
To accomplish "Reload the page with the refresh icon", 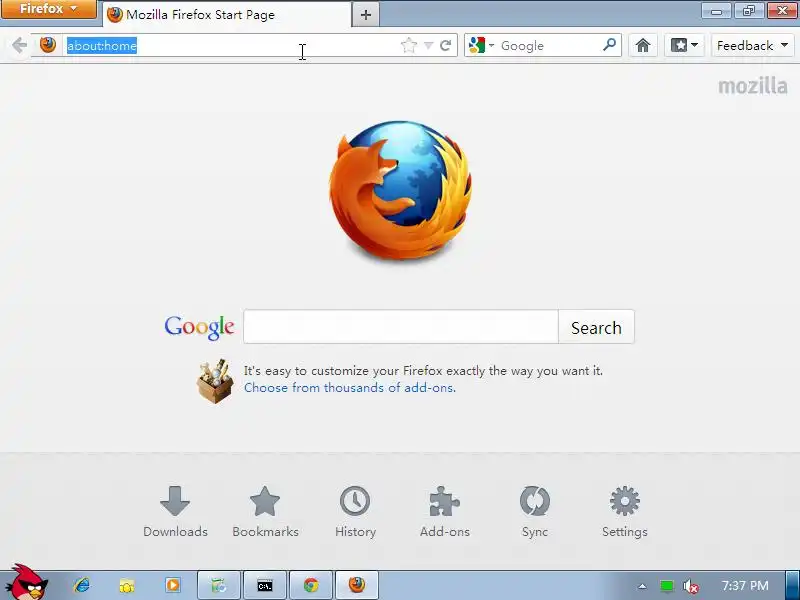I will click(x=445, y=45).
